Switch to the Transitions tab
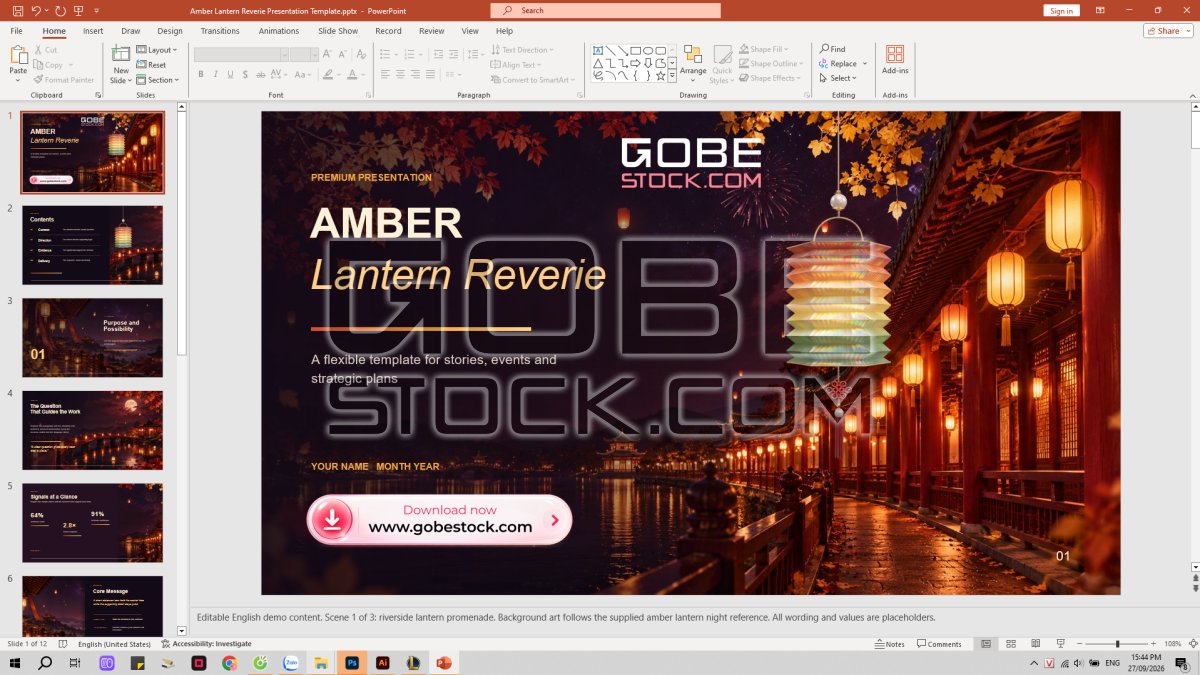This screenshot has height=675, width=1200. (220, 31)
